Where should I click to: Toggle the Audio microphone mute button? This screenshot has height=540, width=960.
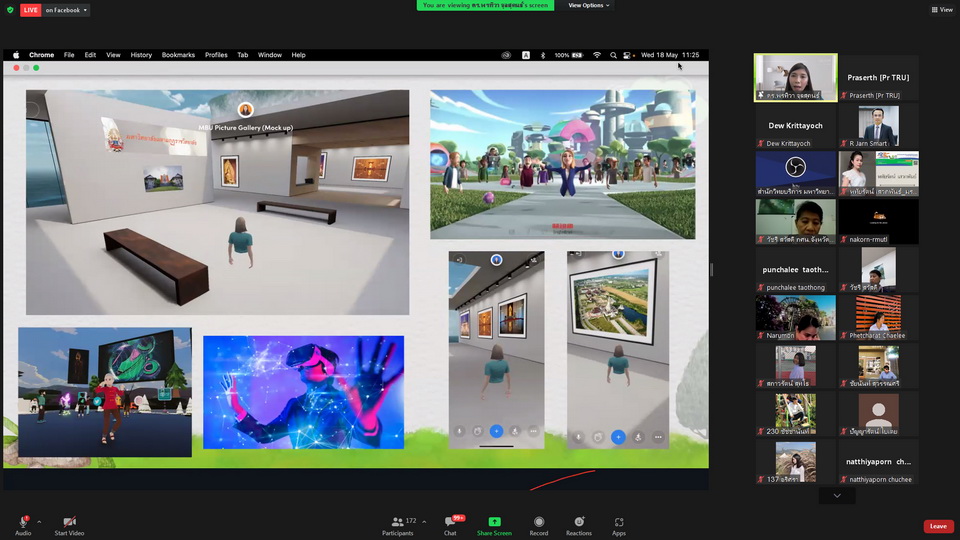click(23, 525)
